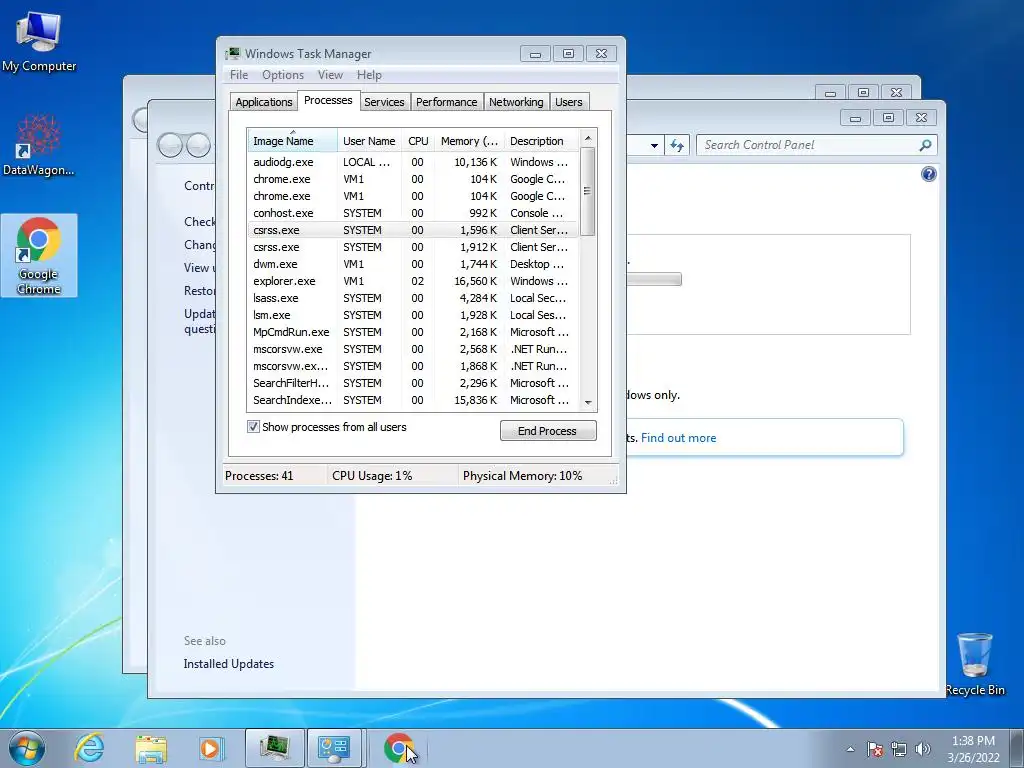This screenshot has width=1024, height=768.
Task: Select Task Manager taskbar button
Action: click(x=274, y=748)
